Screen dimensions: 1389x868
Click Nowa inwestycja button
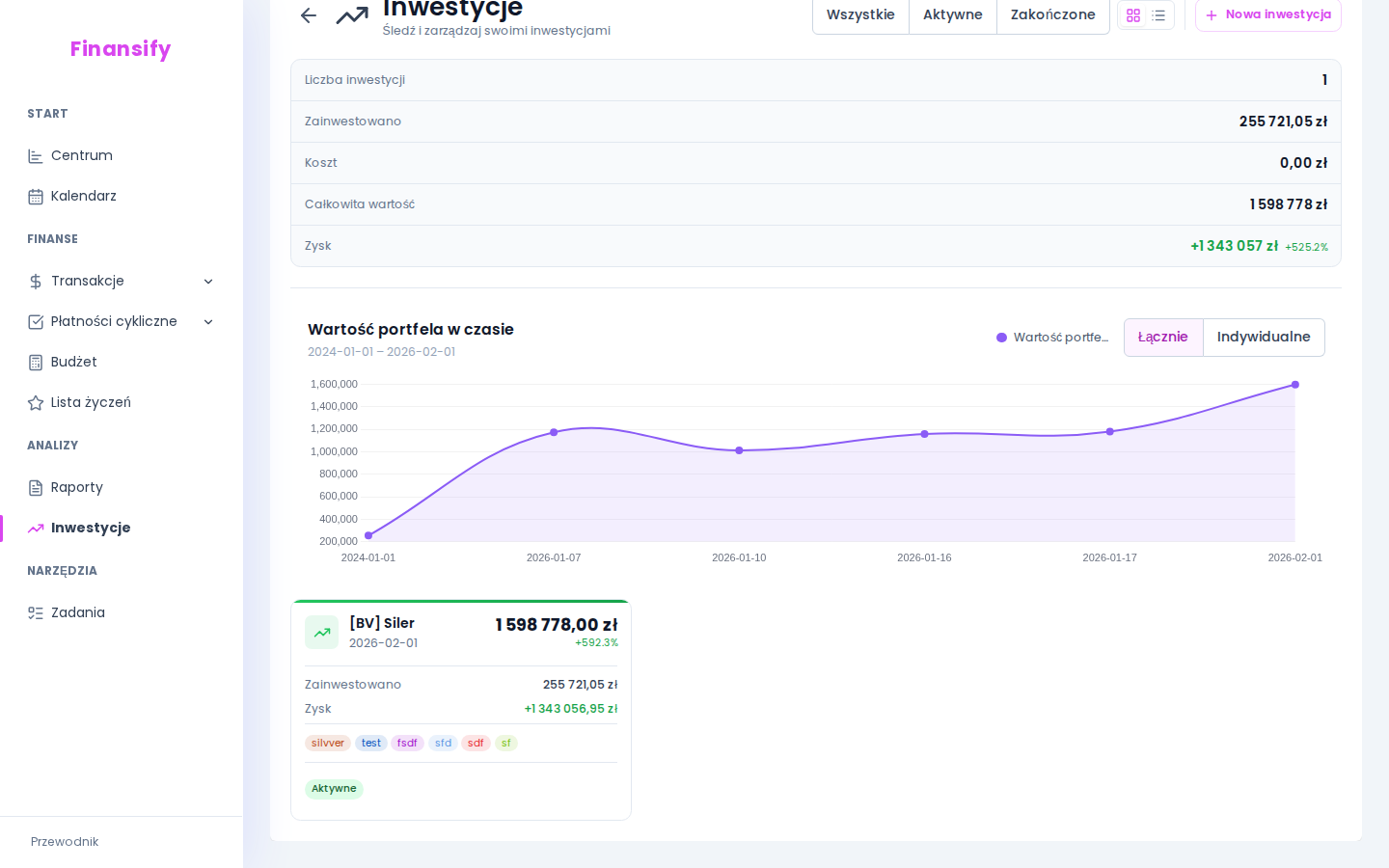pos(1267,15)
